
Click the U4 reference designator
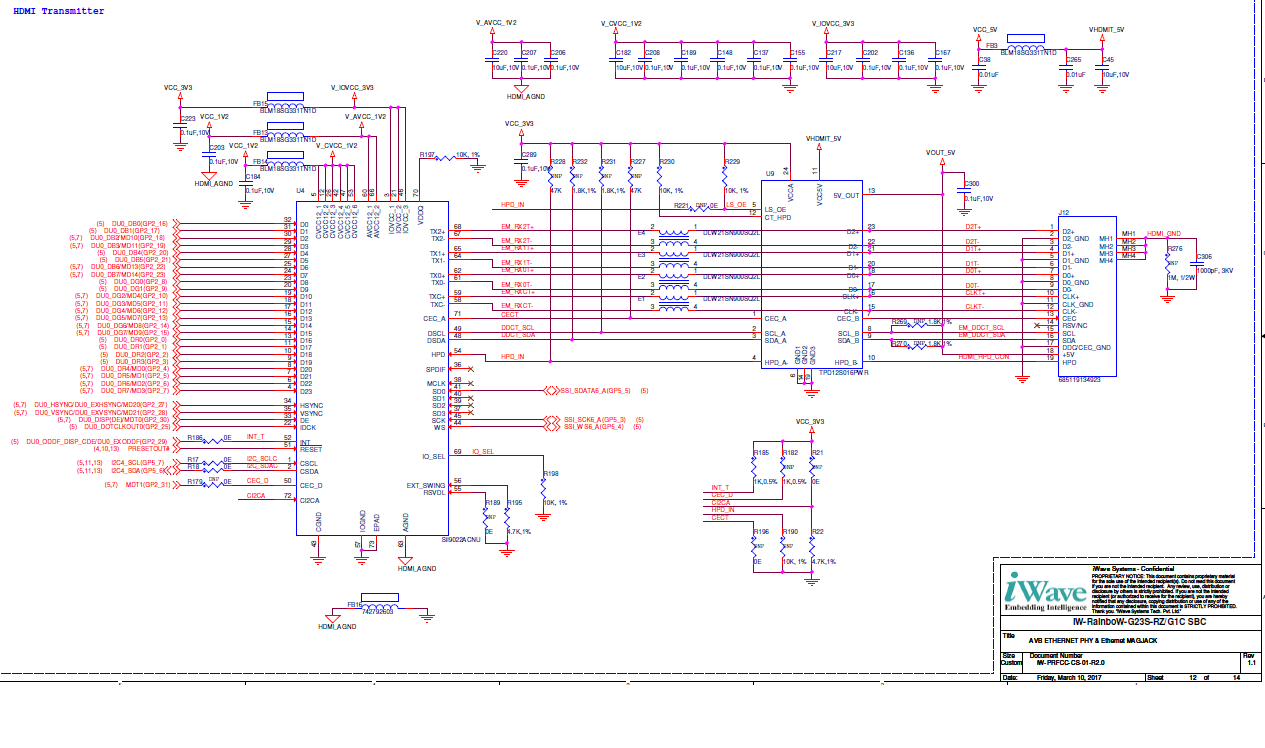300,189
